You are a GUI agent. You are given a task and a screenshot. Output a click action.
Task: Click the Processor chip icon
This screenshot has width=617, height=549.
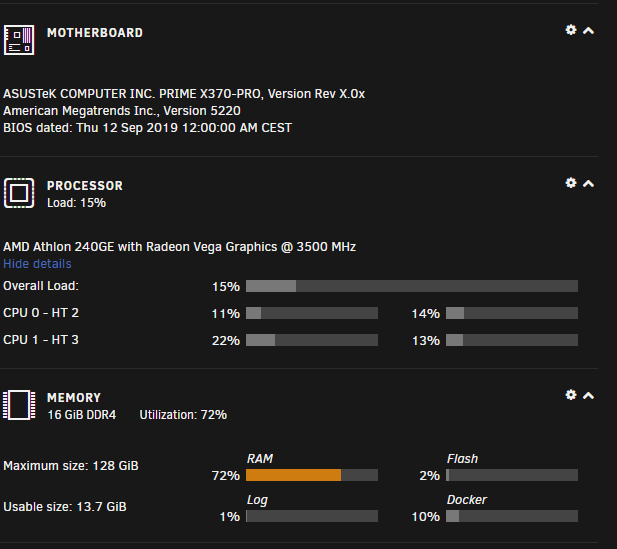click(19, 192)
